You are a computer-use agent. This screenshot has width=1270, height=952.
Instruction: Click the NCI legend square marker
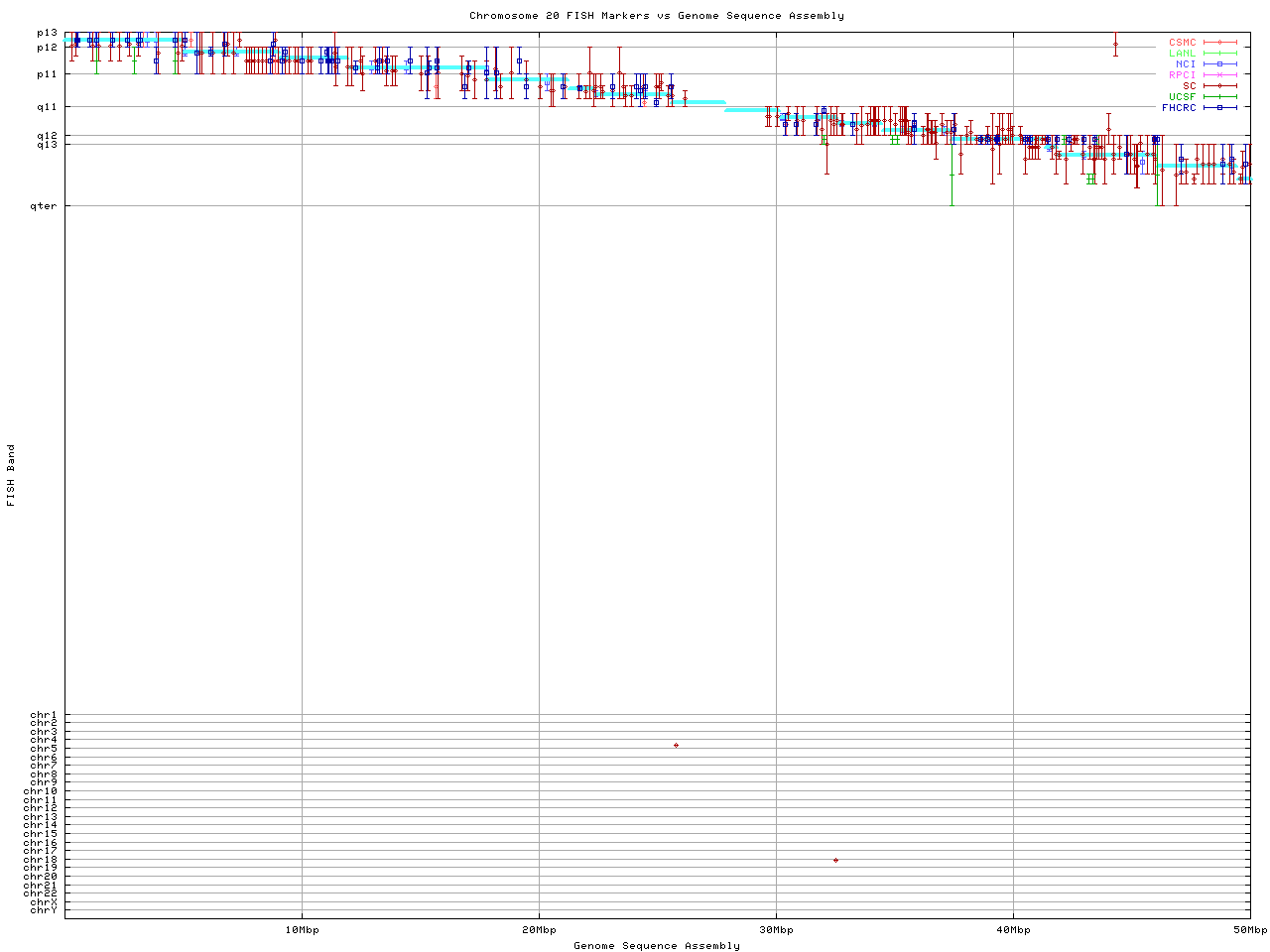click(x=1219, y=64)
